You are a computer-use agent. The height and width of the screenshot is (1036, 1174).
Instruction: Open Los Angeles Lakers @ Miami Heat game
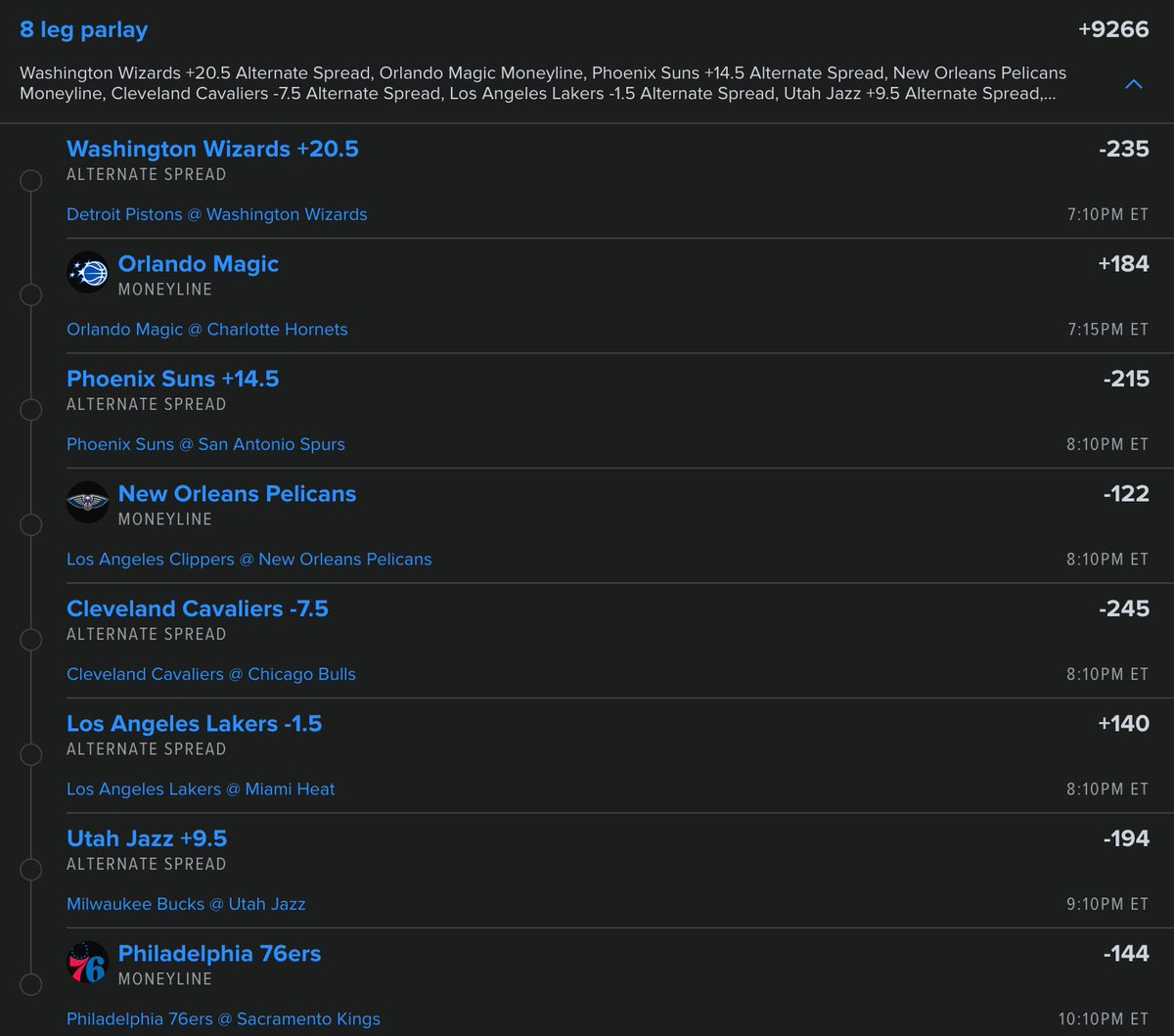point(201,789)
